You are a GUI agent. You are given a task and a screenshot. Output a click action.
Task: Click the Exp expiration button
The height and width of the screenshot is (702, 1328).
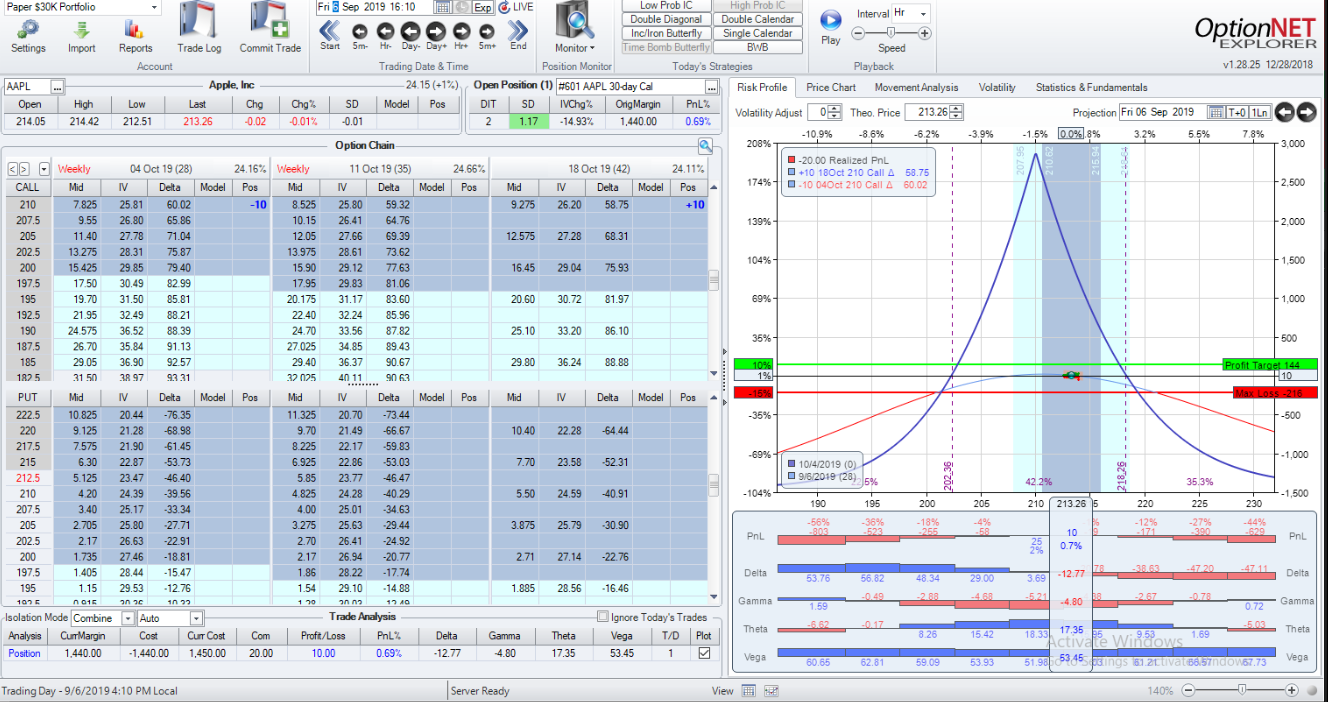(483, 7)
